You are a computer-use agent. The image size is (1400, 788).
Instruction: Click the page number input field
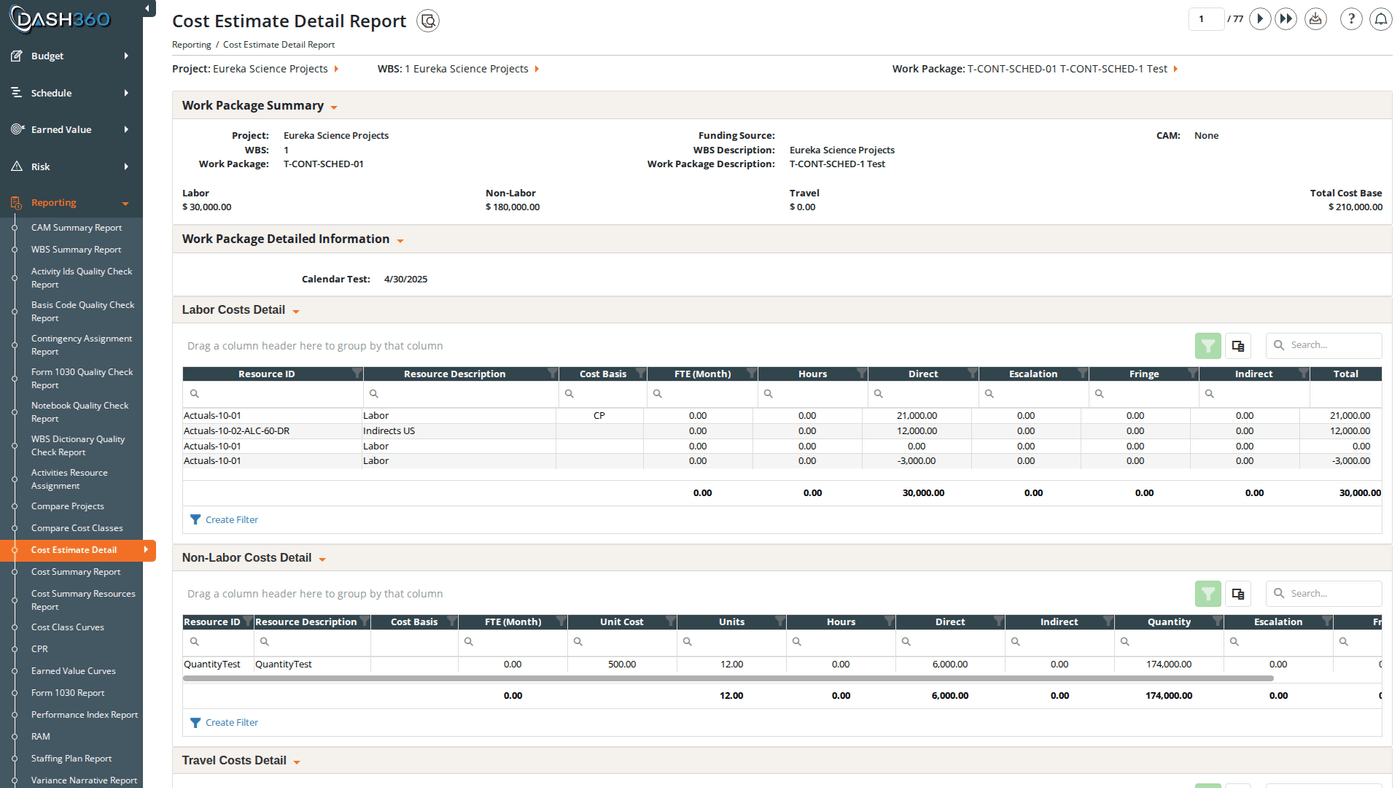tap(1205, 19)
